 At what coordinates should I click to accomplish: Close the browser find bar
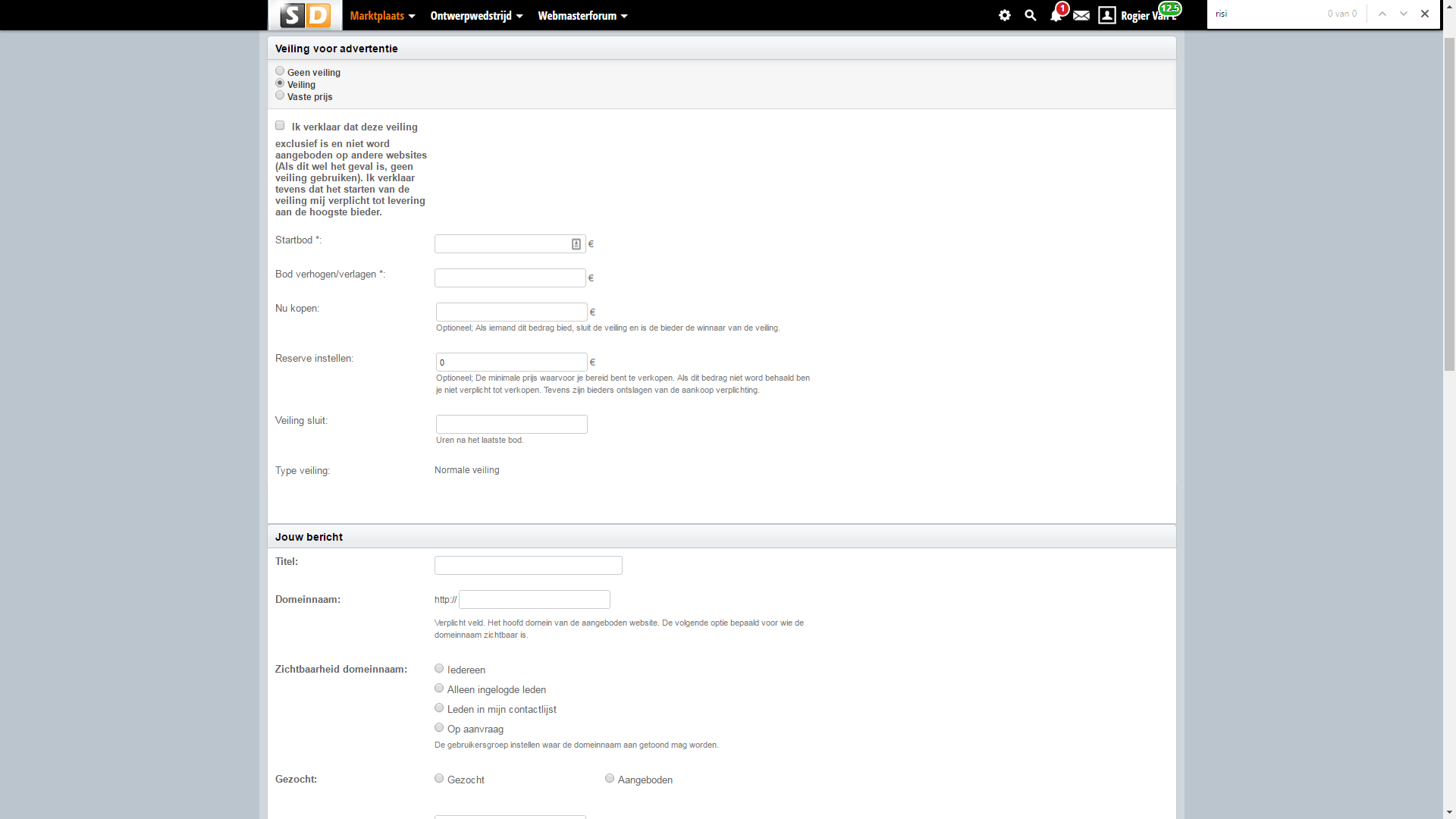click(x=1425, y=14)
